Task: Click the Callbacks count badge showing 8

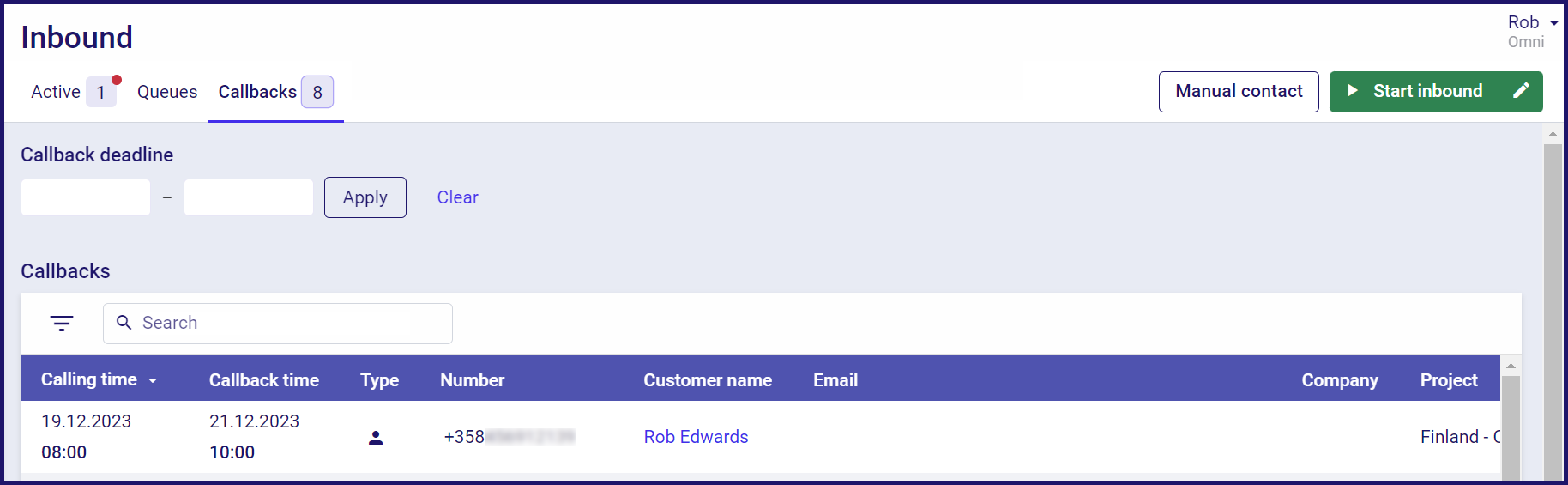Action: 317,92
